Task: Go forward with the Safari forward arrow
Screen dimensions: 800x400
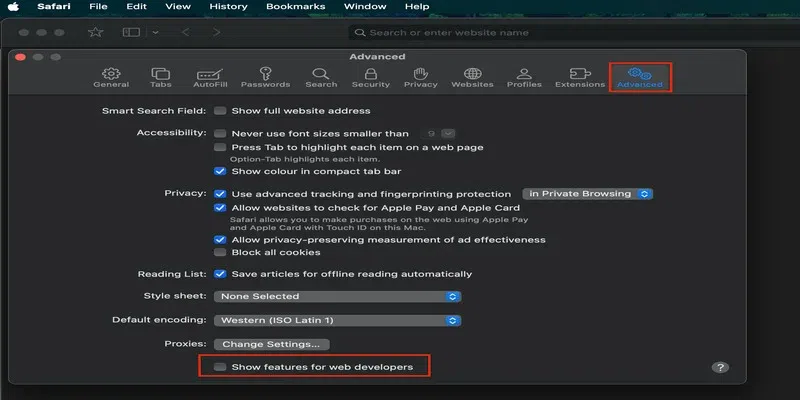Action: point(217,32)
